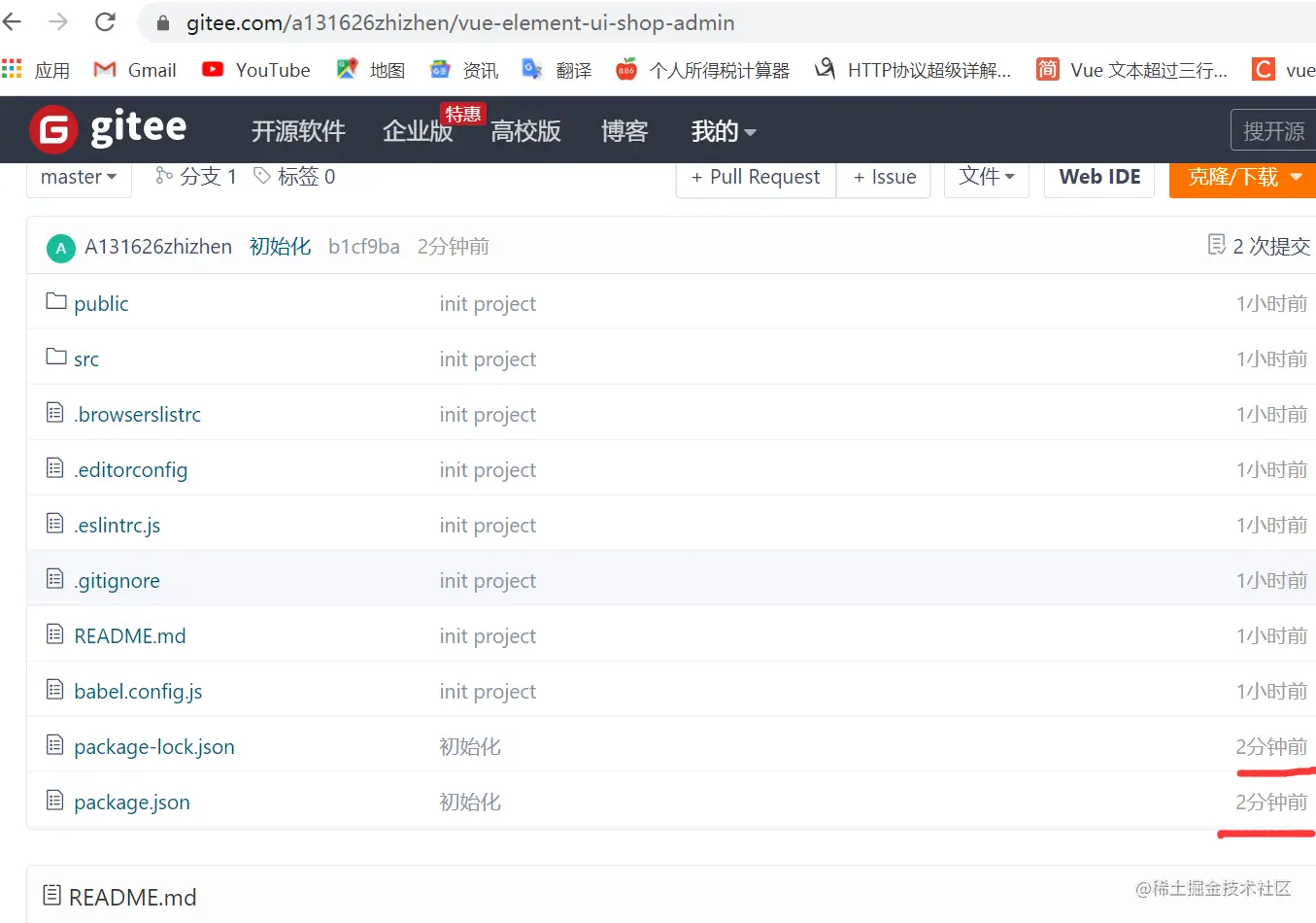Open the 文件 dropdown
The height and width of the screenshot is (923, 1316).
[987, 177]
